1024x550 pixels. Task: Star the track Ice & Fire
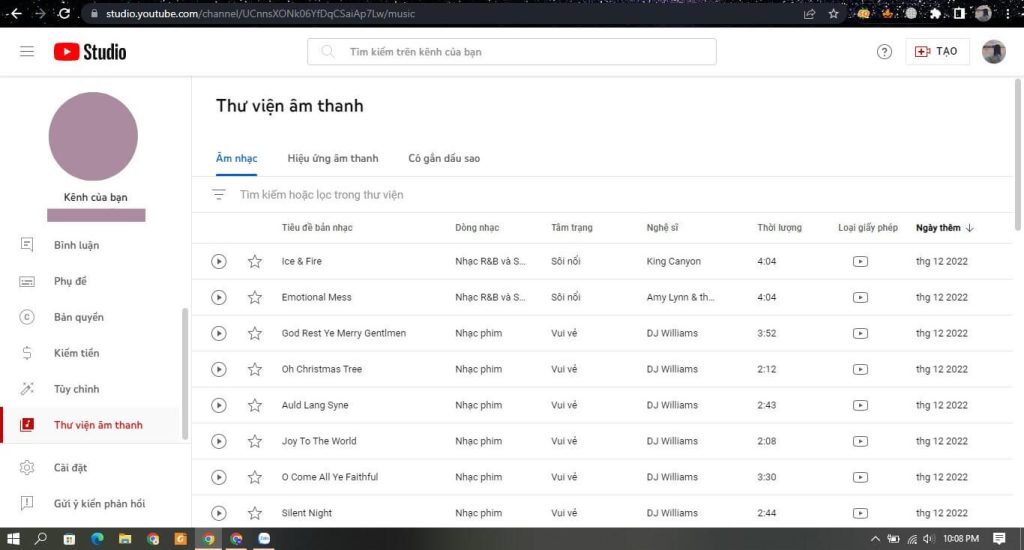255,261
